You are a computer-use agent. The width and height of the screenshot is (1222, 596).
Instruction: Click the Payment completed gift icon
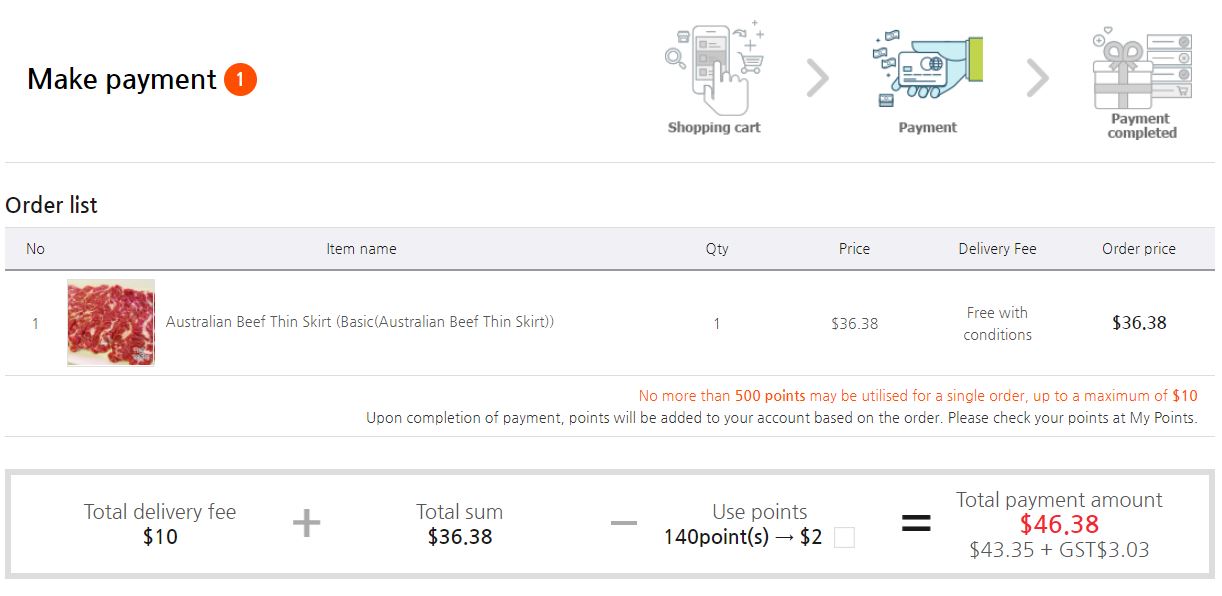click(x=1142, y=68)
